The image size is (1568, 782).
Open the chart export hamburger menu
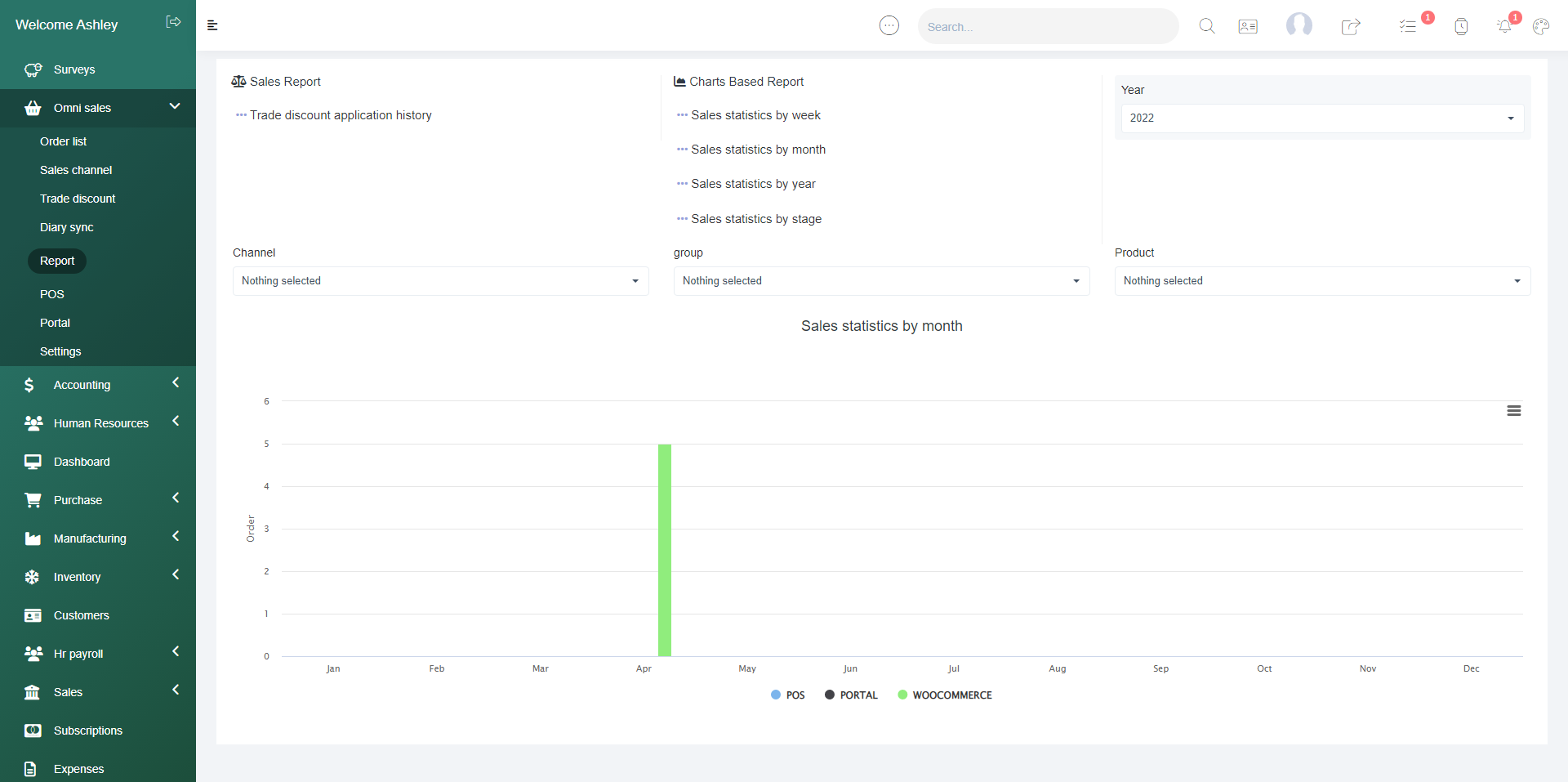tap(1513, 411)
